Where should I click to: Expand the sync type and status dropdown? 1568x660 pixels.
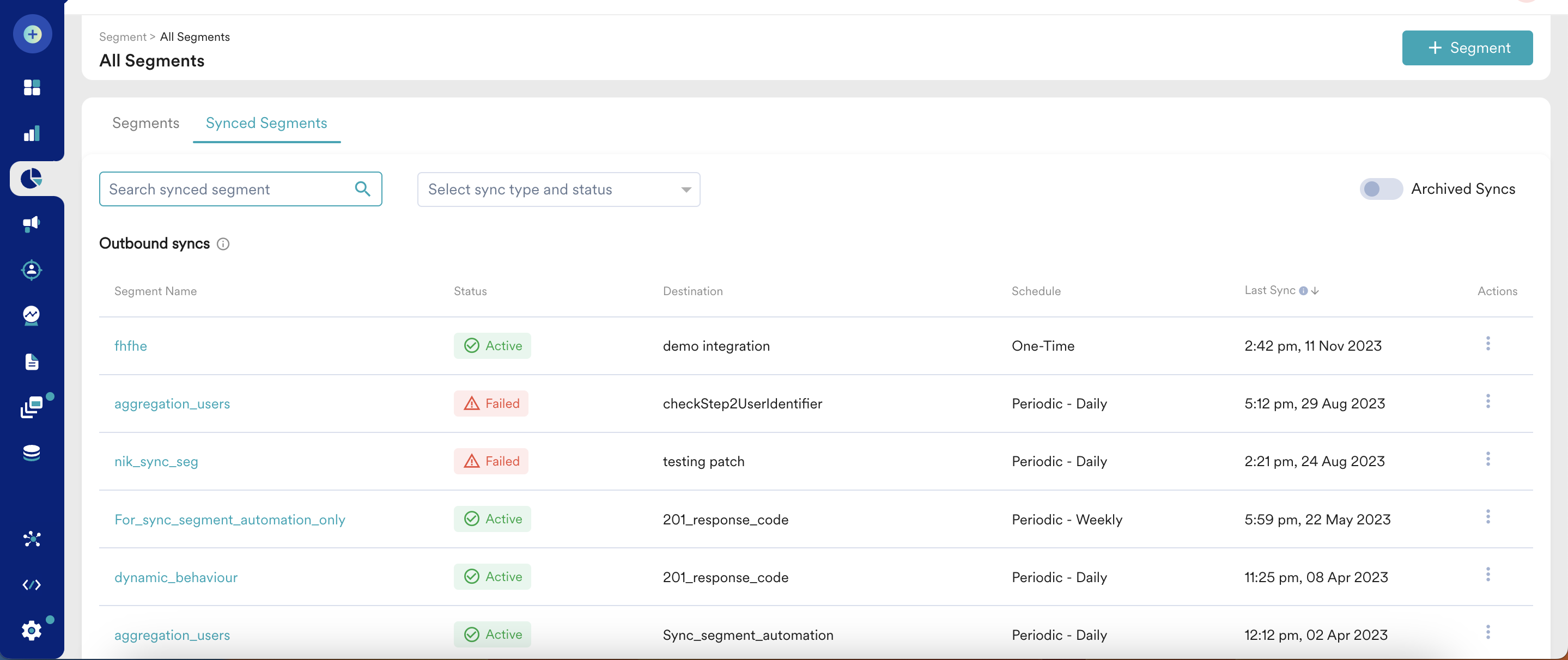tap(685, 190)
